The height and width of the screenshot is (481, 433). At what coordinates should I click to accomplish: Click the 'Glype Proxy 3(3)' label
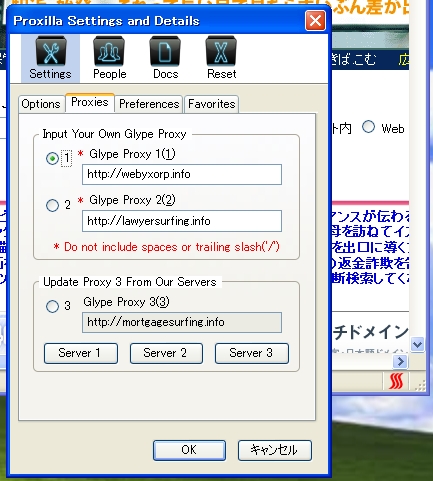[126, 302]
